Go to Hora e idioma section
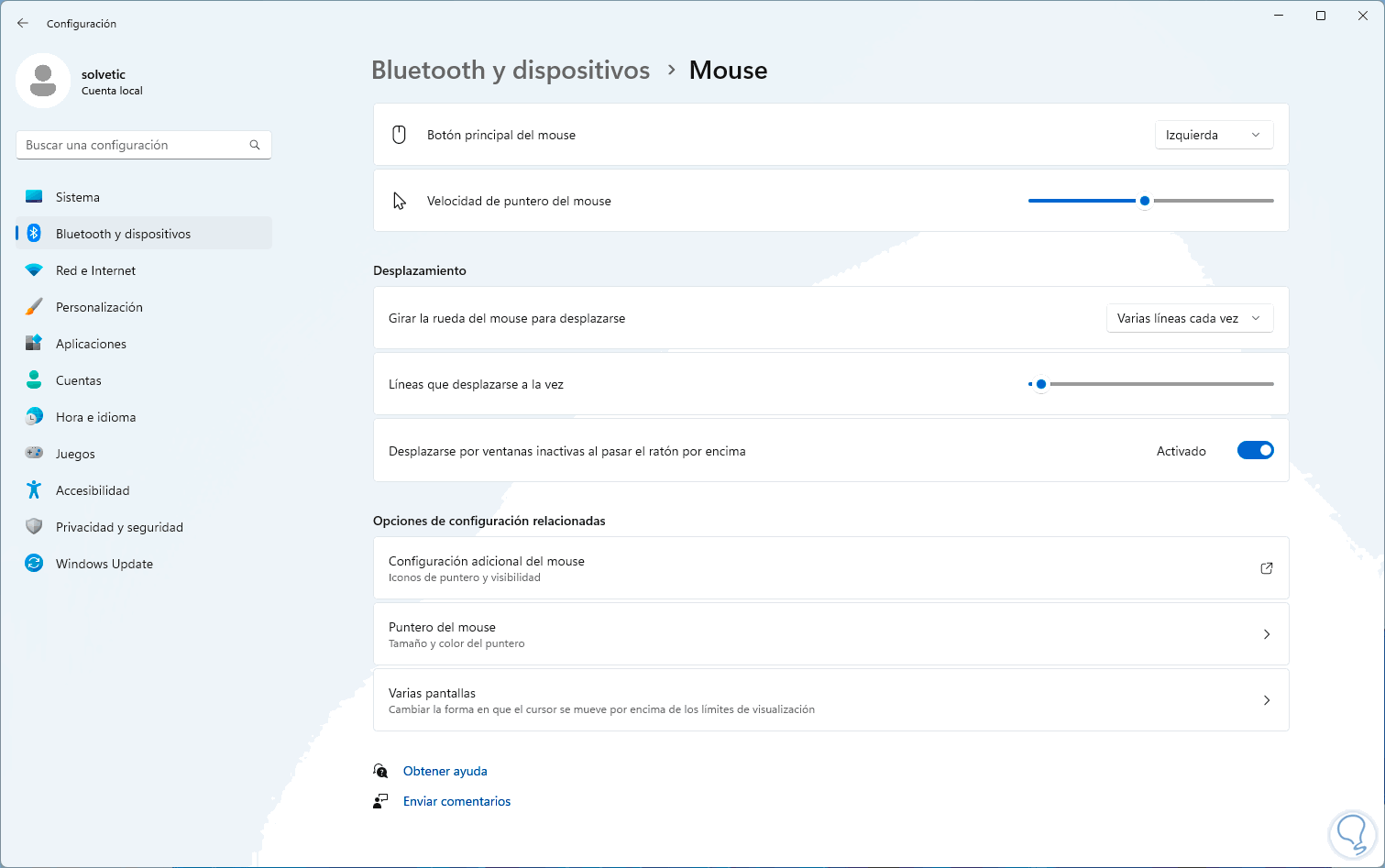This screenshot has width=1385, height=868. (95, 417)
